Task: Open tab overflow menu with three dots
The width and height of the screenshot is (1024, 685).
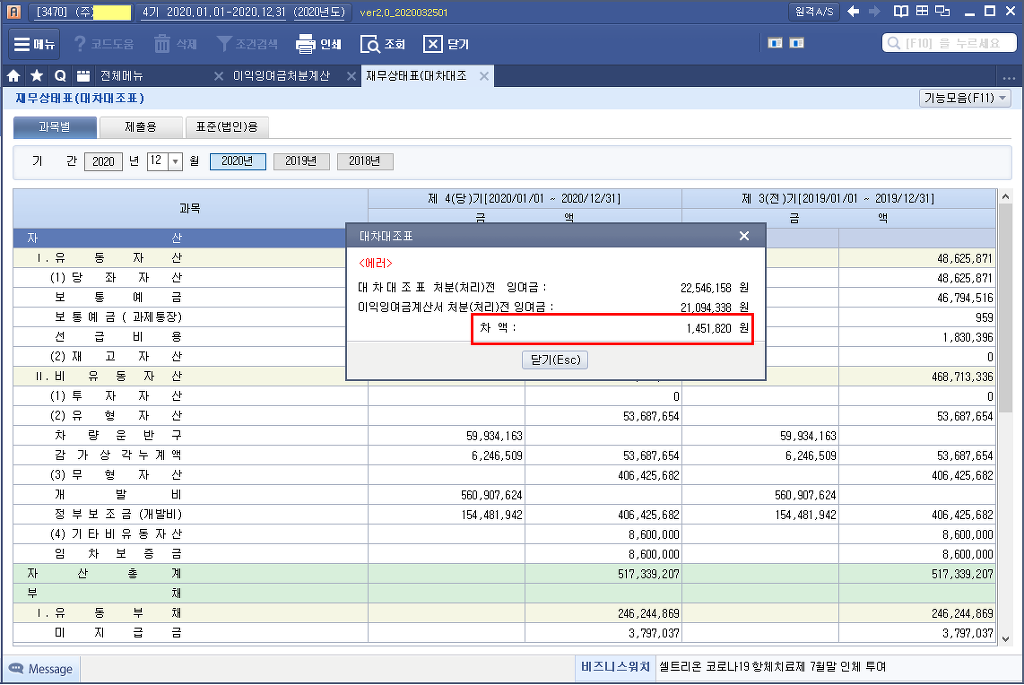Action: click(x=1007, y=77)
